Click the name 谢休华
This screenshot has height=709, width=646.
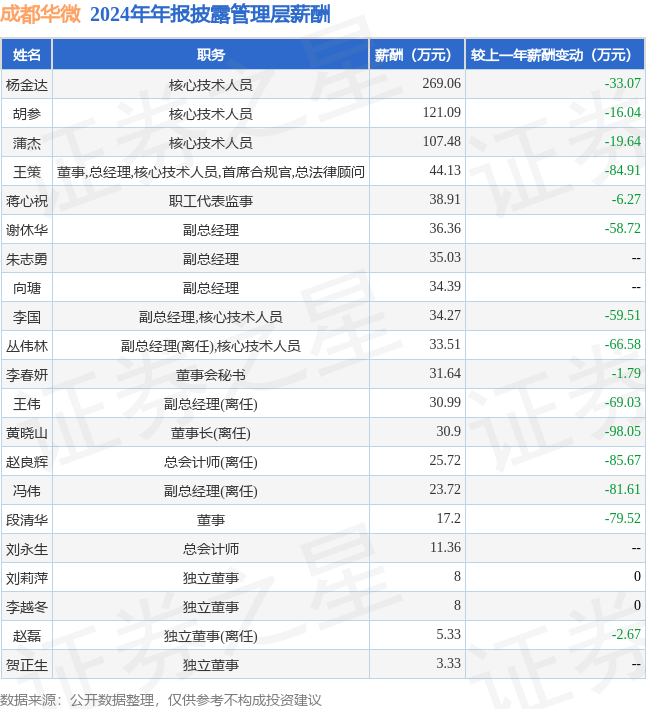(27, 230)
